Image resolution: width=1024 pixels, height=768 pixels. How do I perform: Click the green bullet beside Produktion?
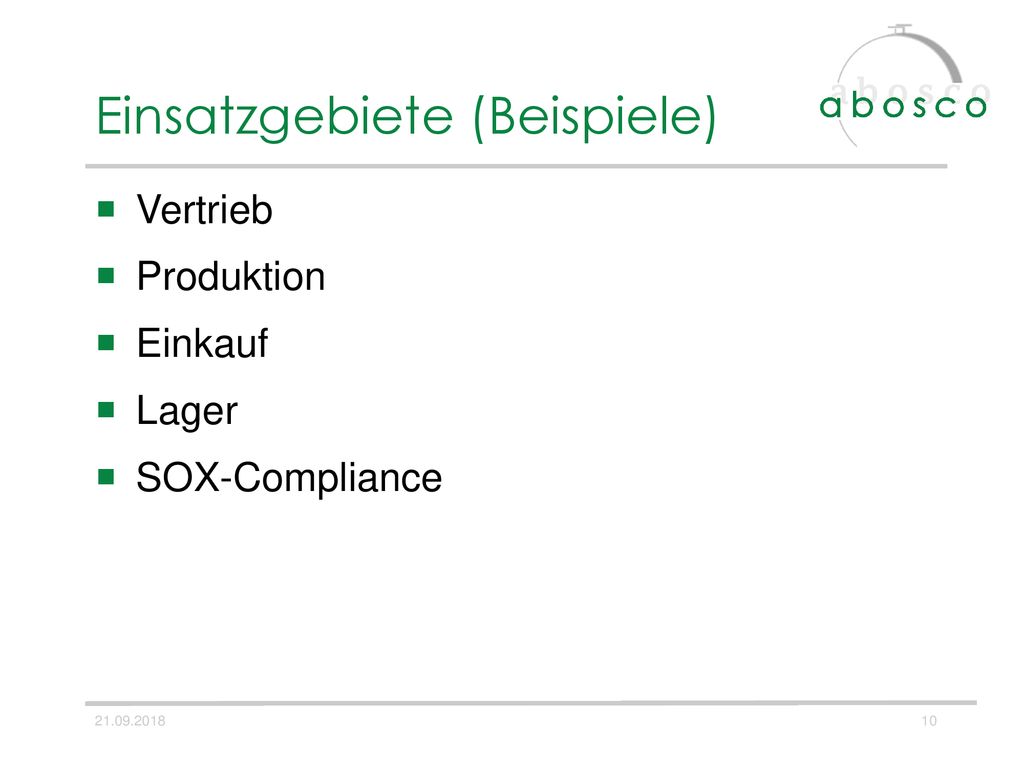pos(106,276)
